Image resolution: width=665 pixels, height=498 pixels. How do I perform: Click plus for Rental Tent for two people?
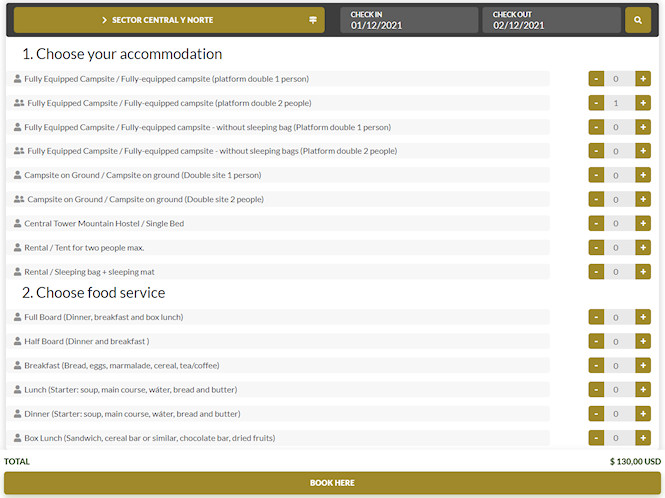click(x=642, y=248)
